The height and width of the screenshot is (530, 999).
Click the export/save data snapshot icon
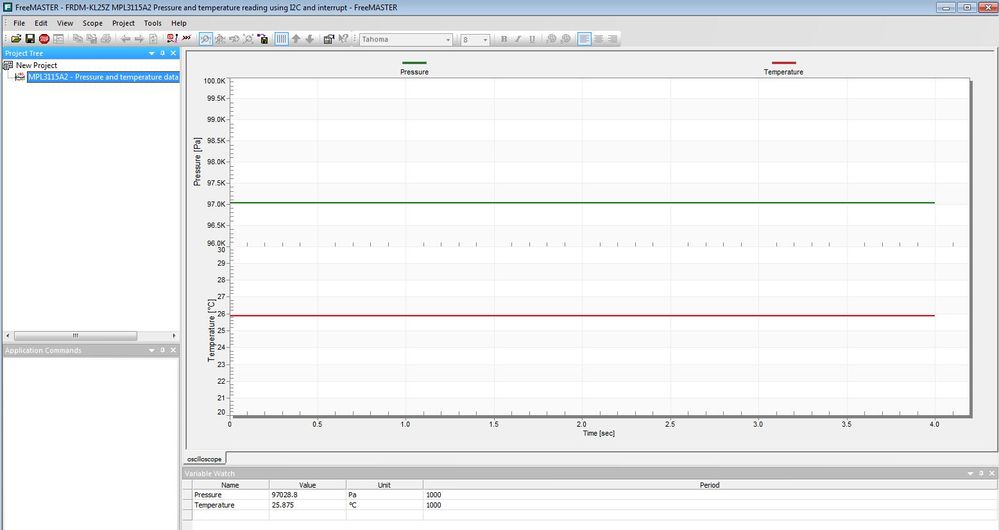coord(263,39)
